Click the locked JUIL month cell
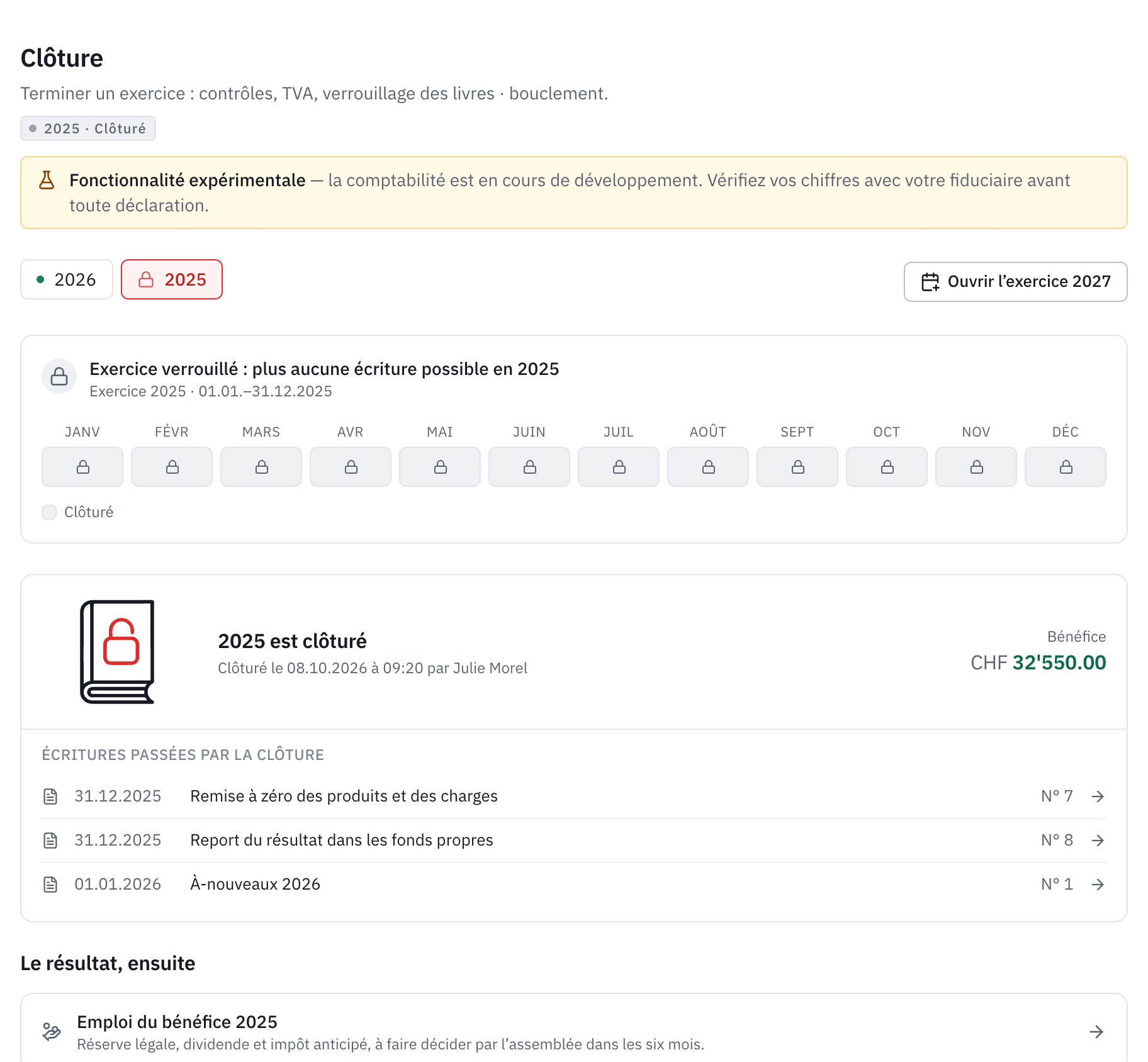 point(619,467)
